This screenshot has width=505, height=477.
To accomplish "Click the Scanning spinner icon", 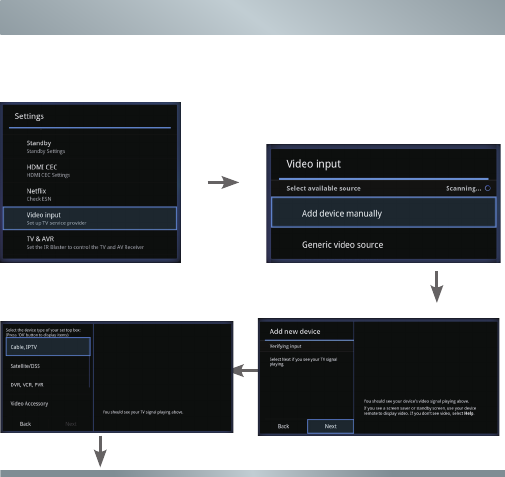I will [488, 188].
